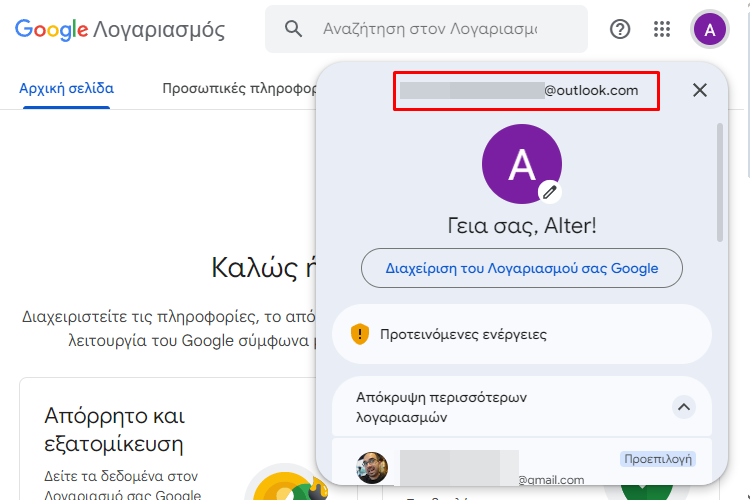The image size is (750, 500).
Task: Click the yellow shield warning icon
Action: (360, 334)
